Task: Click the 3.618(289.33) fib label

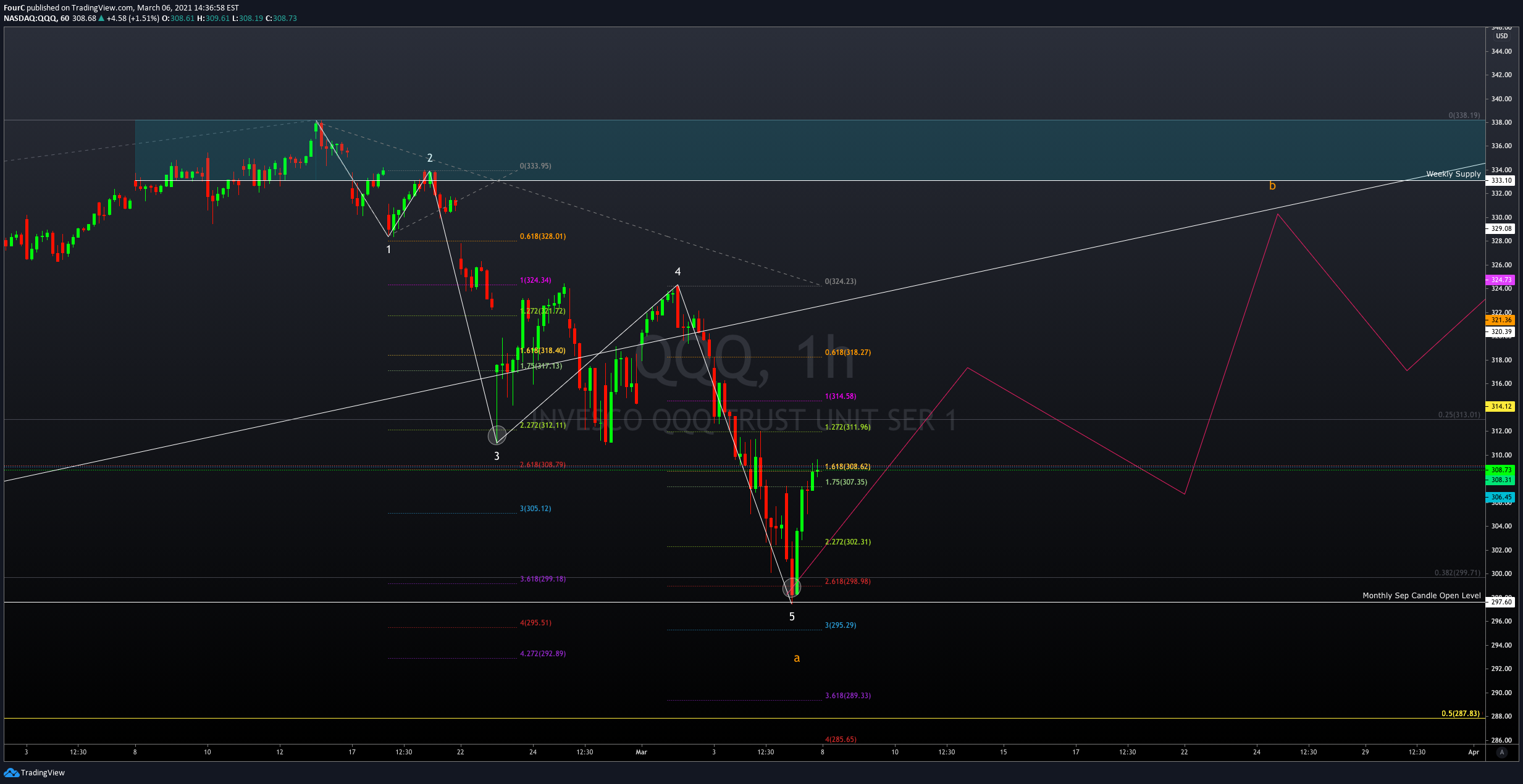Action: coord(848,696)
